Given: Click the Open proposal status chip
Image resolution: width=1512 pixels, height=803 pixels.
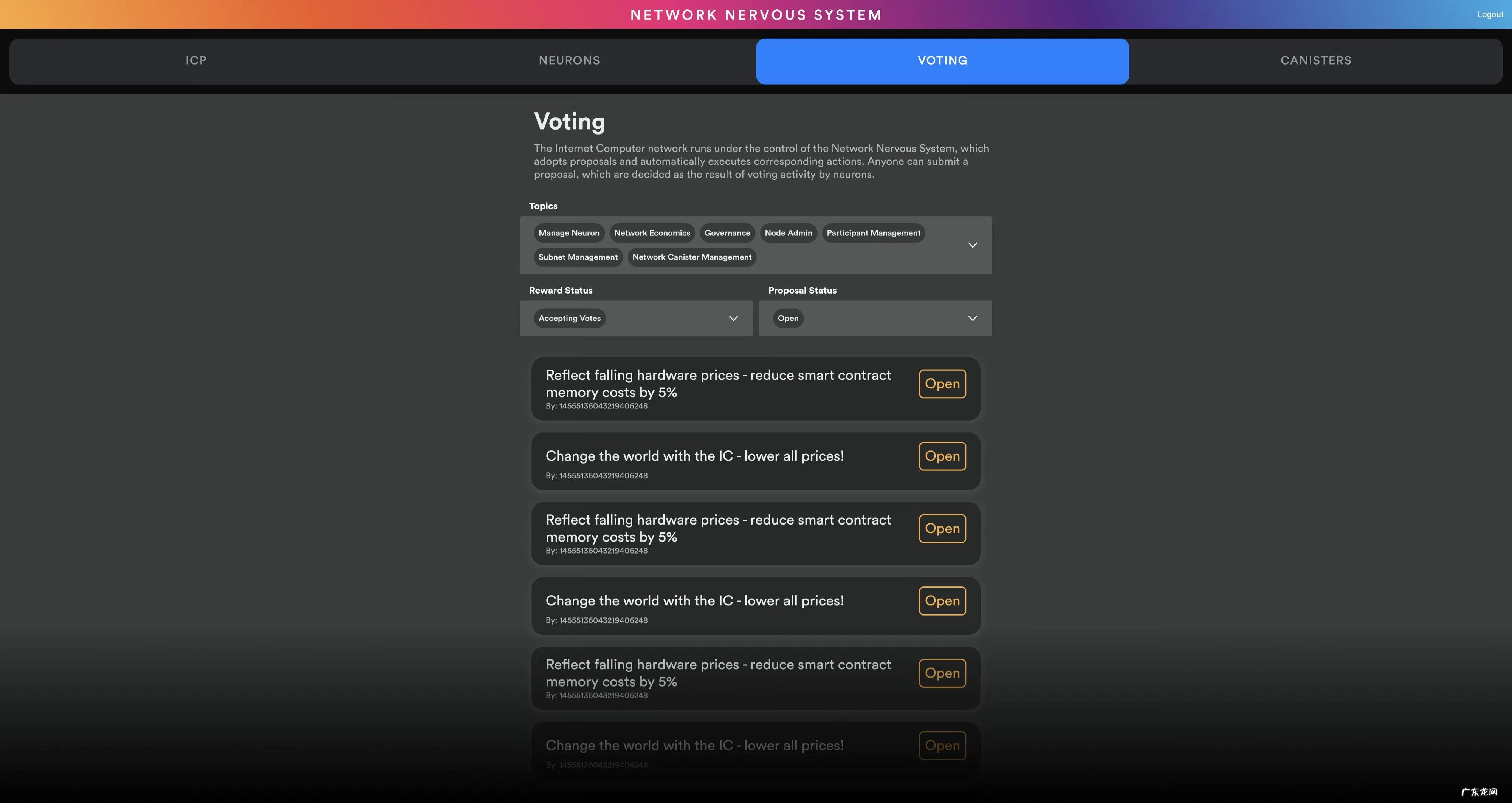Looking at the screenshot, I should pos(788,318).
